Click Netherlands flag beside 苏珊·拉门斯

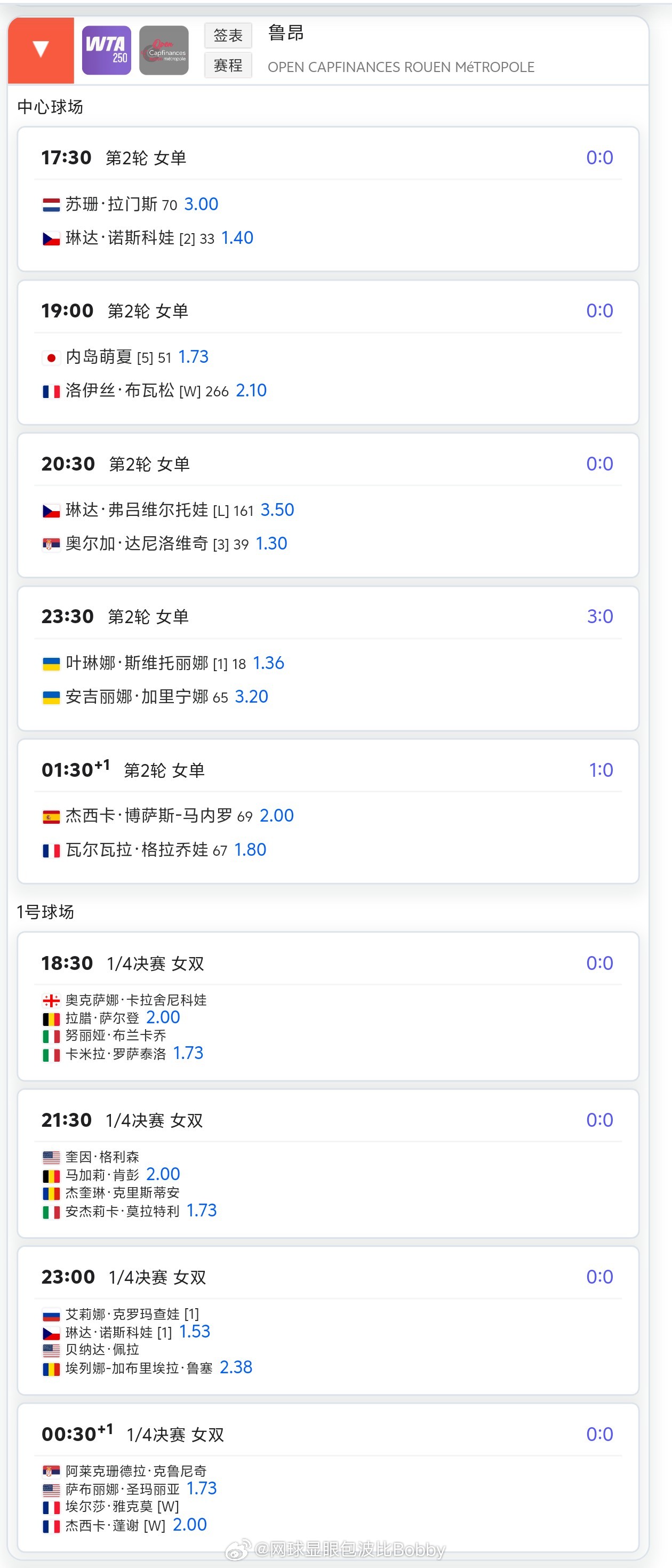(x=51, y=205)
